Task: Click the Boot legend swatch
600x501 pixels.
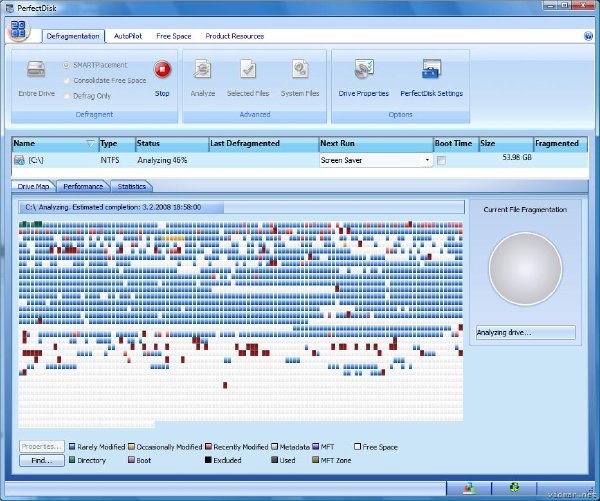Action: pos(131,460)
